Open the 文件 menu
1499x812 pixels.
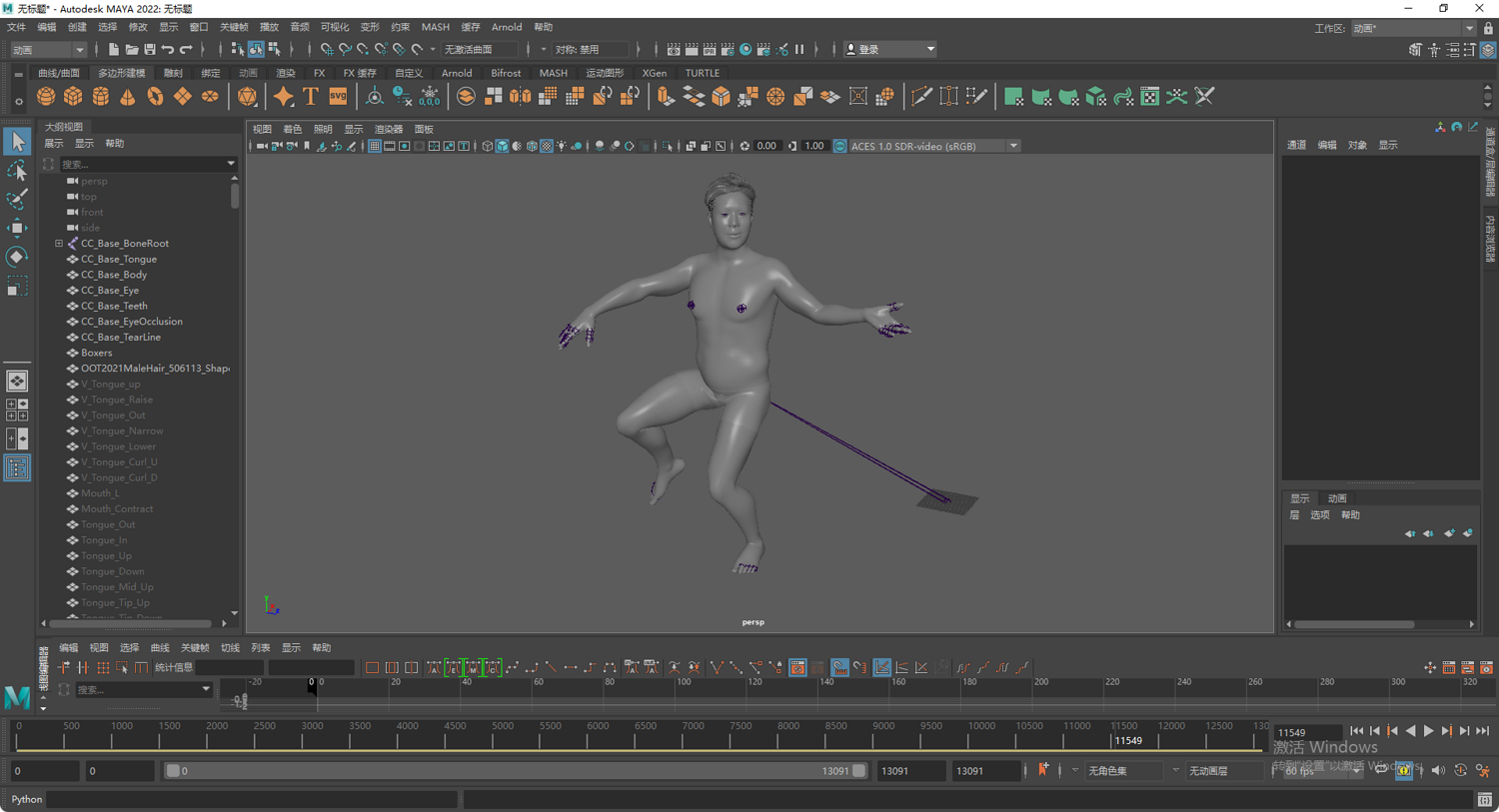pos(17,27)
